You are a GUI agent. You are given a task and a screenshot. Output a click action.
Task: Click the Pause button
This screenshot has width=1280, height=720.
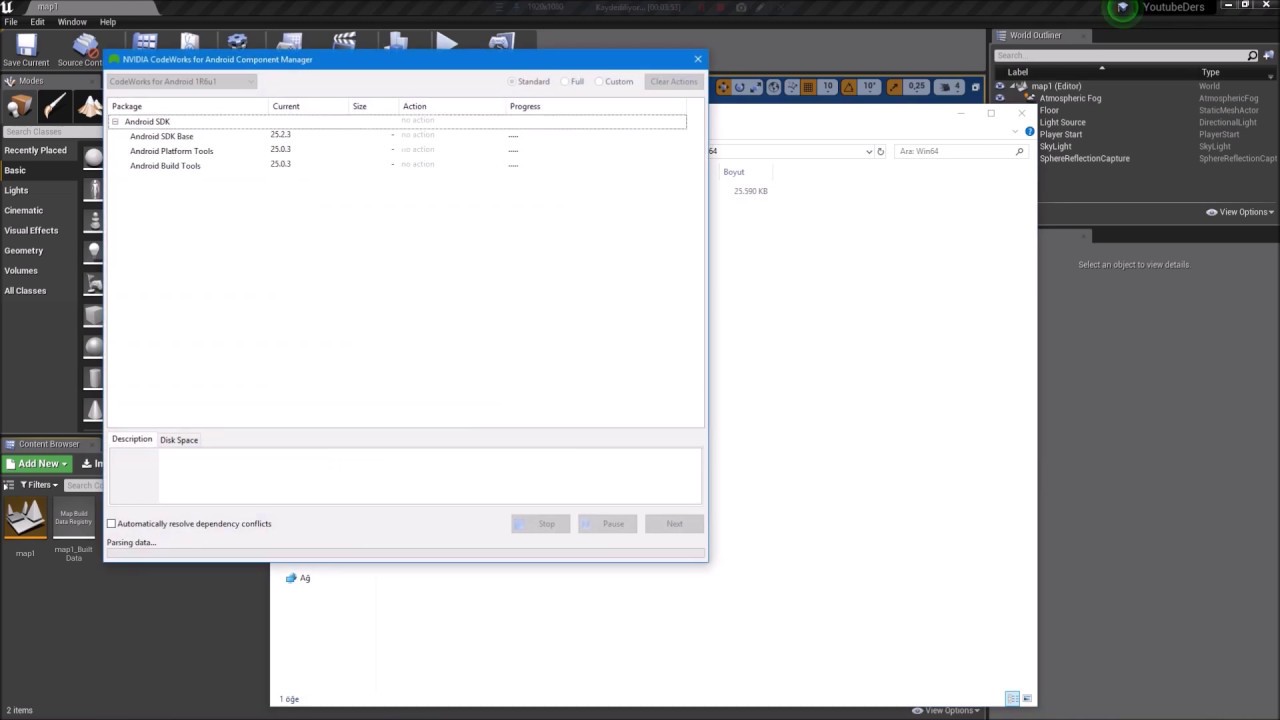click(x=607, y=524)
